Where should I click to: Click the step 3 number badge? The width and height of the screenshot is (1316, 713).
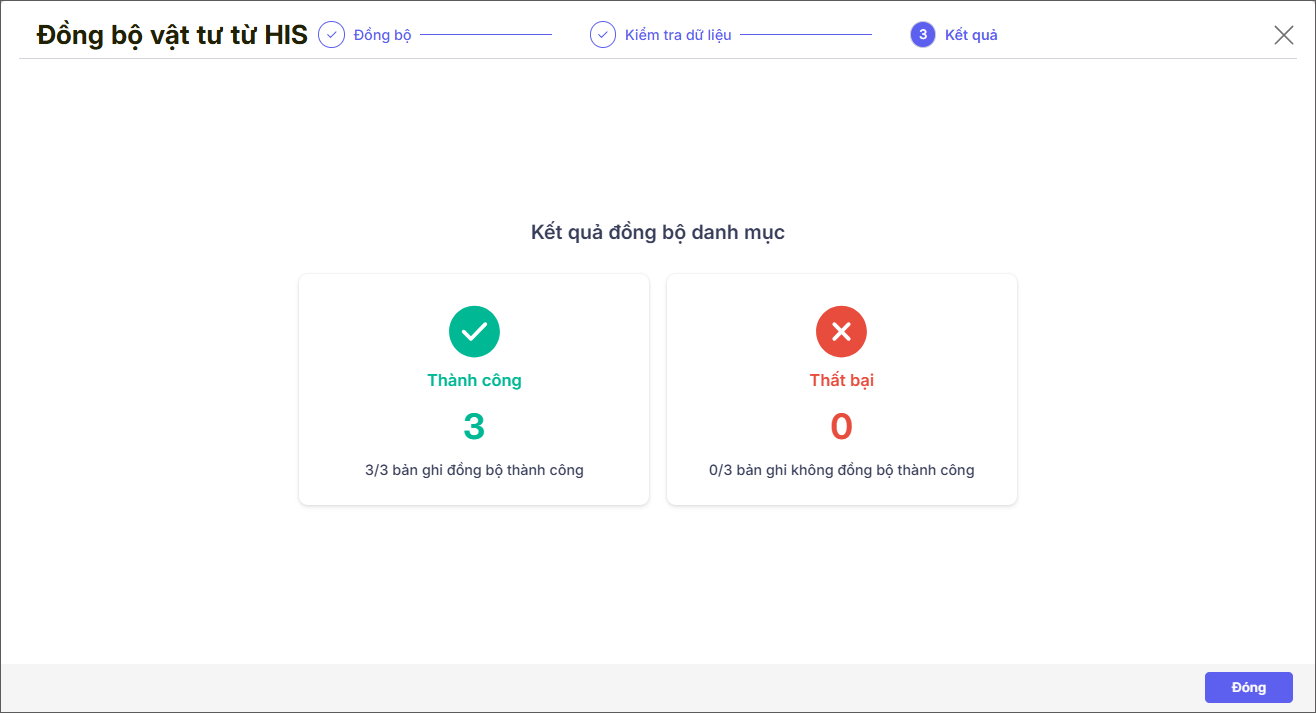[x=923, y=35]
